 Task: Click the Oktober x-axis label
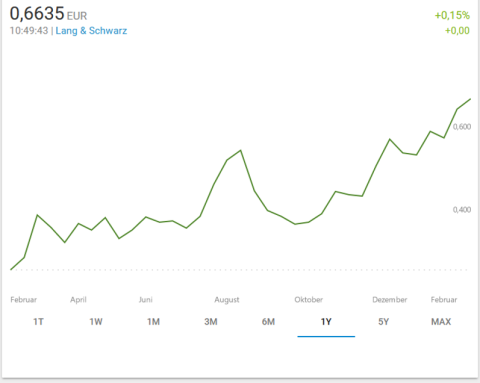point(309,300)
